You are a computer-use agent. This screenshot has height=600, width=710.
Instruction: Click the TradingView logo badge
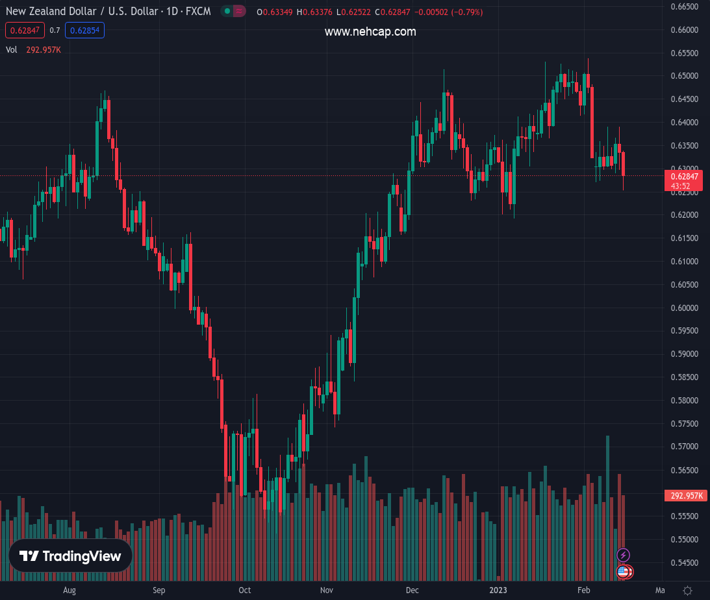71,556
